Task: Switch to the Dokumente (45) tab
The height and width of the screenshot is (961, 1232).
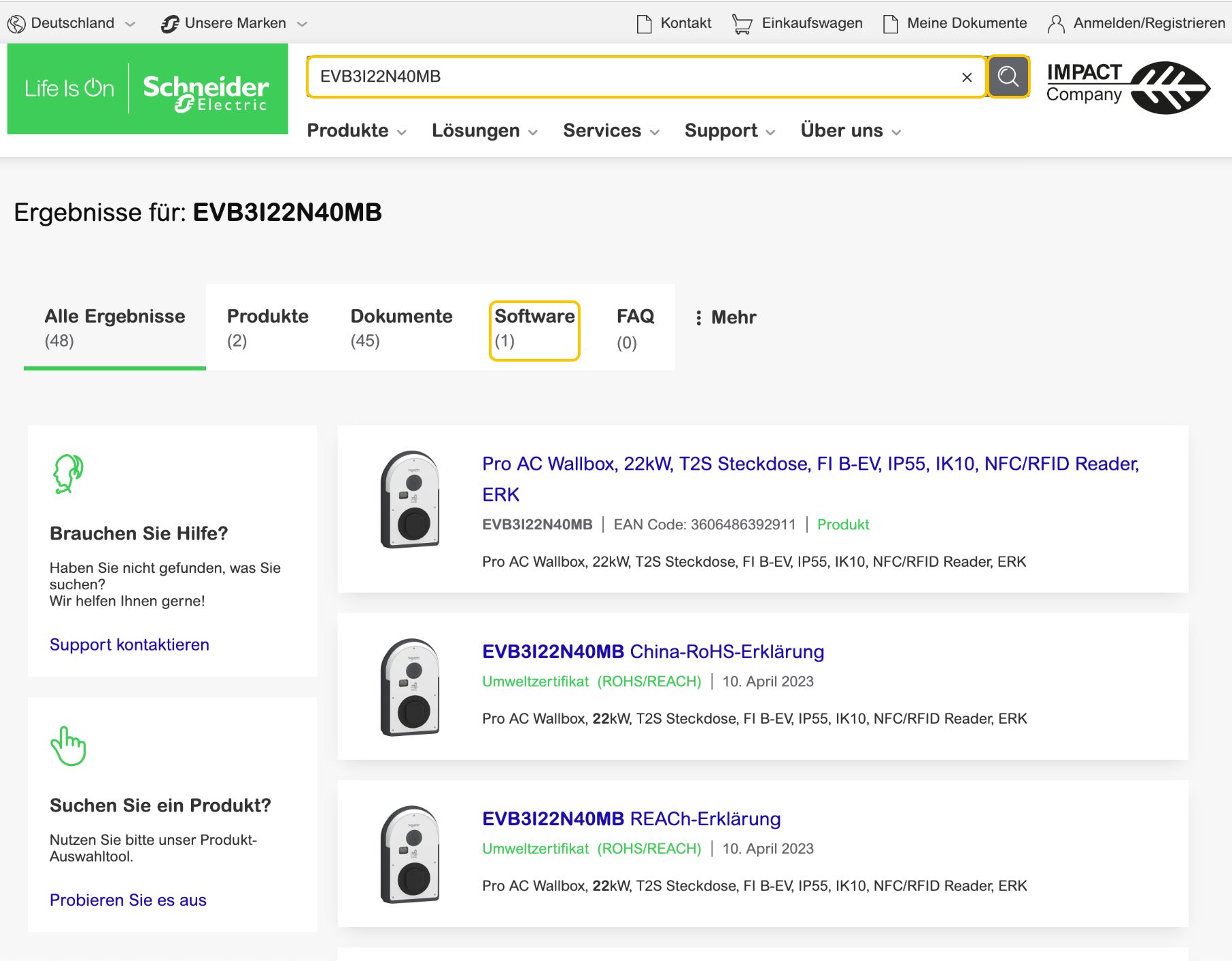Action: point(401,328)
